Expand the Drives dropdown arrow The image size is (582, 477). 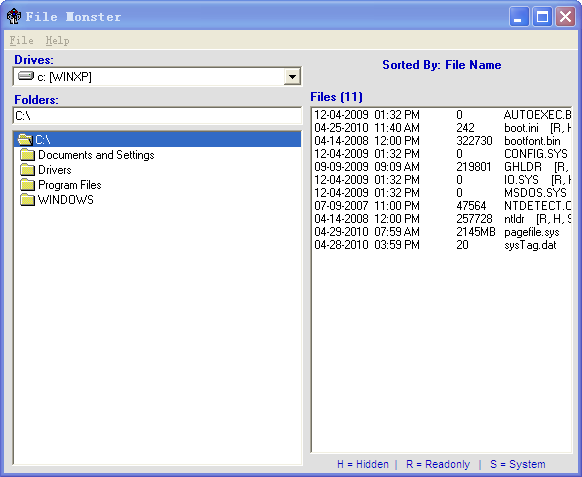click(x=292, y=77)
